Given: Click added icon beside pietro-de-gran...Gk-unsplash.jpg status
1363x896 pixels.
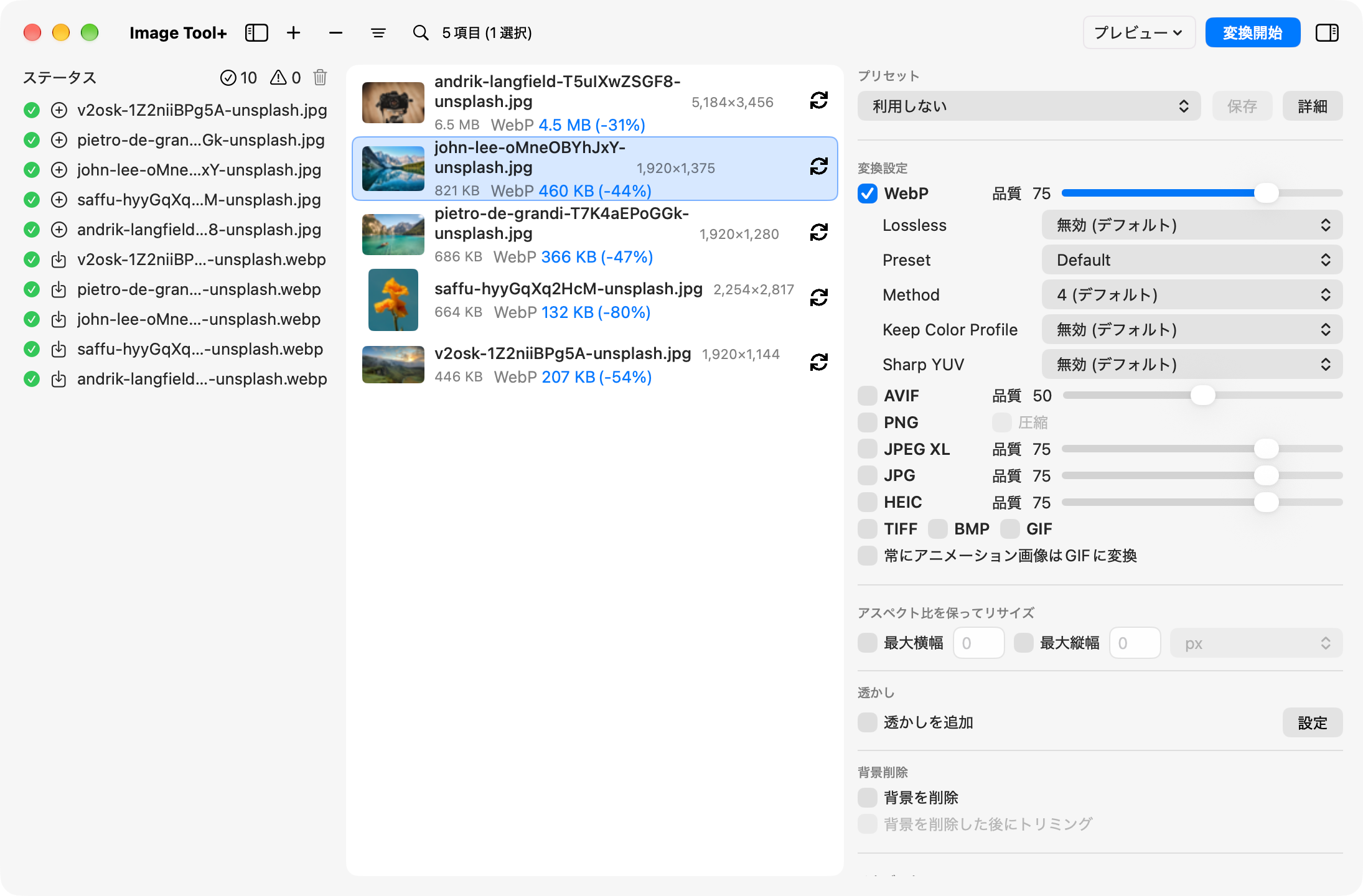Looking at the screenshot, I should (59, 140).
